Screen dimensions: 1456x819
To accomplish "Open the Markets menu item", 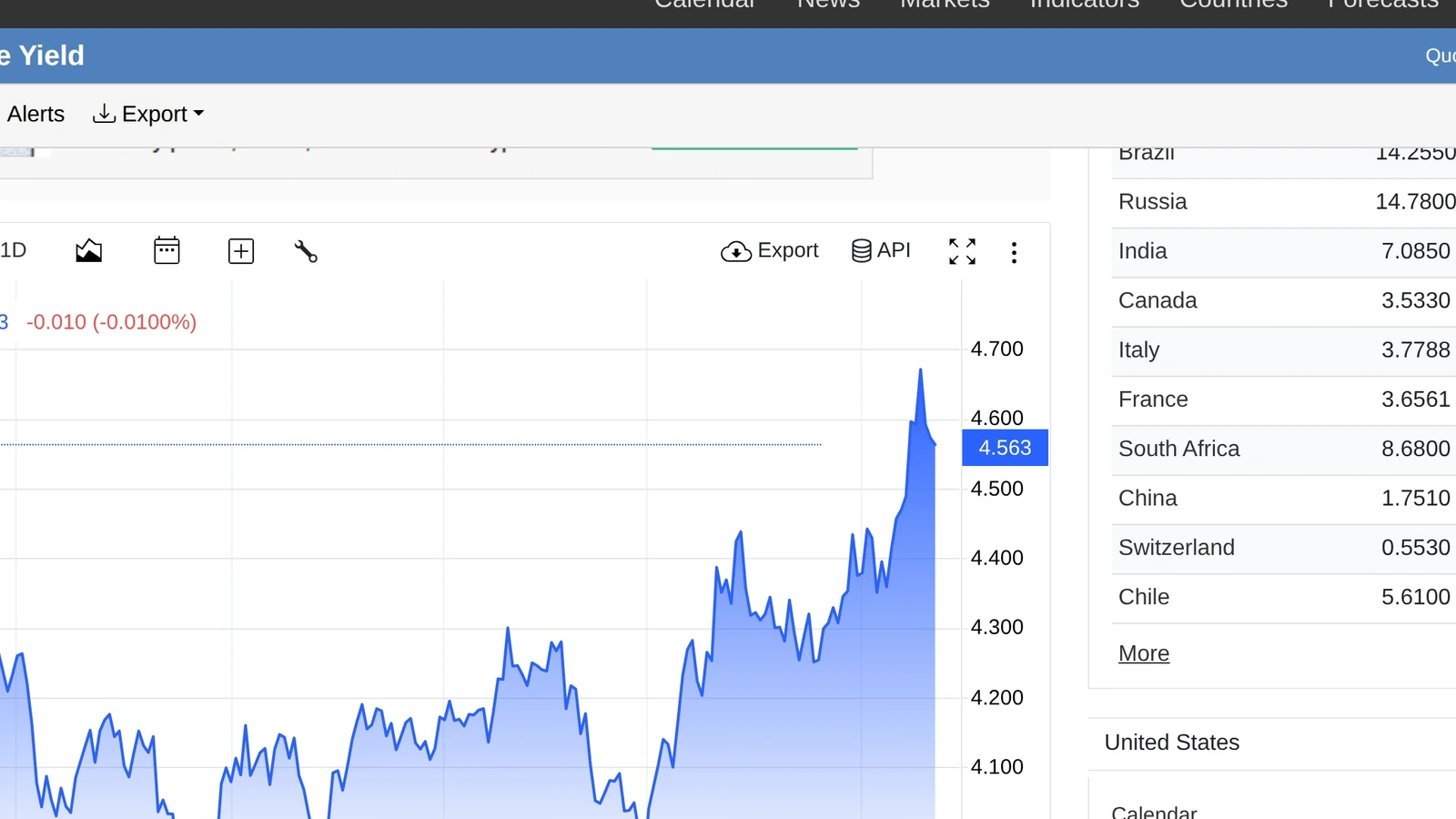I will (x=945, y=5).
